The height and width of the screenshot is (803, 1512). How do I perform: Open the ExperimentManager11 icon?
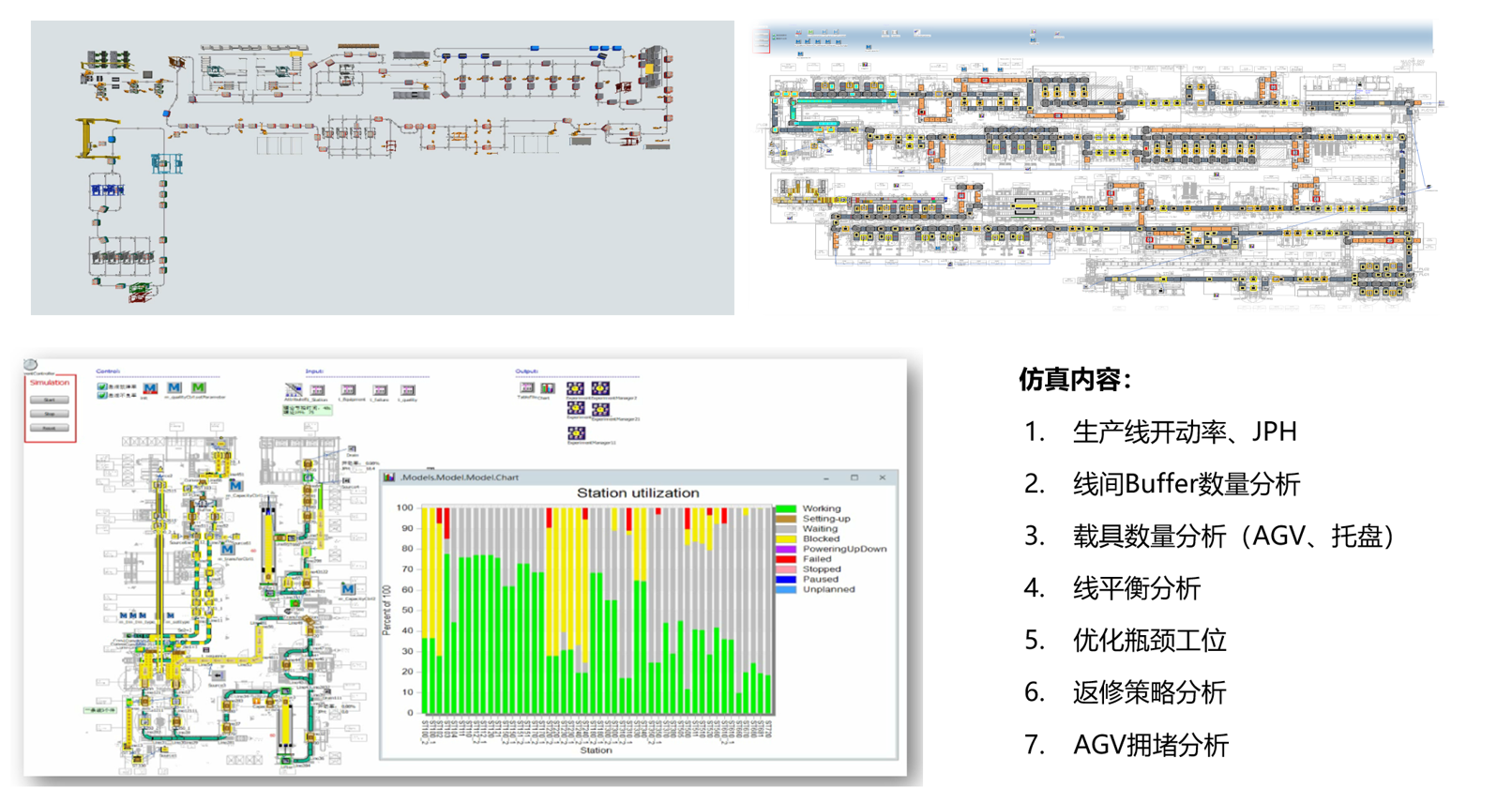[x=576, y=432]
